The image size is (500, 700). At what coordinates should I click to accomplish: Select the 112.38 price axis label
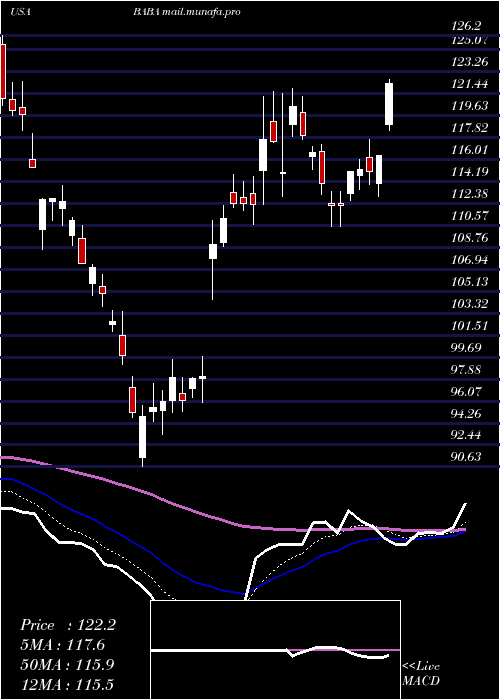click(x=469, y=193)
